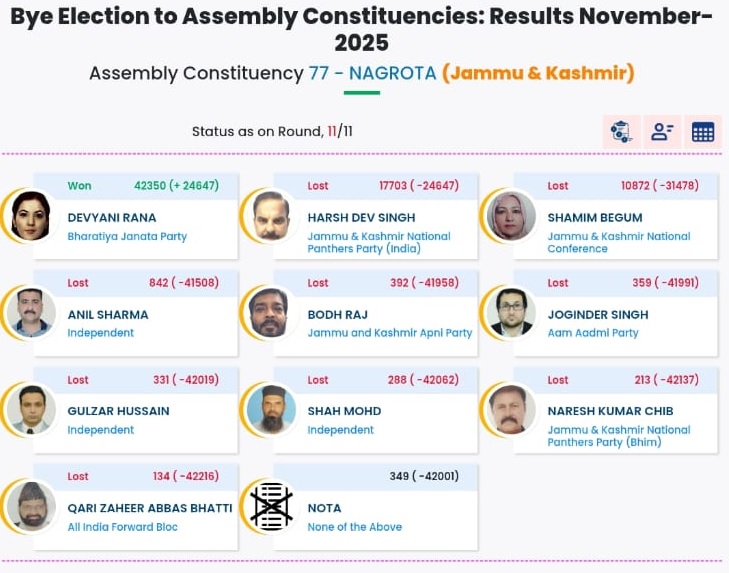The height and width of the screenshot is (573, 729).
Task: Select Shamim Begum's profile photo
Action: click(511, 215)
